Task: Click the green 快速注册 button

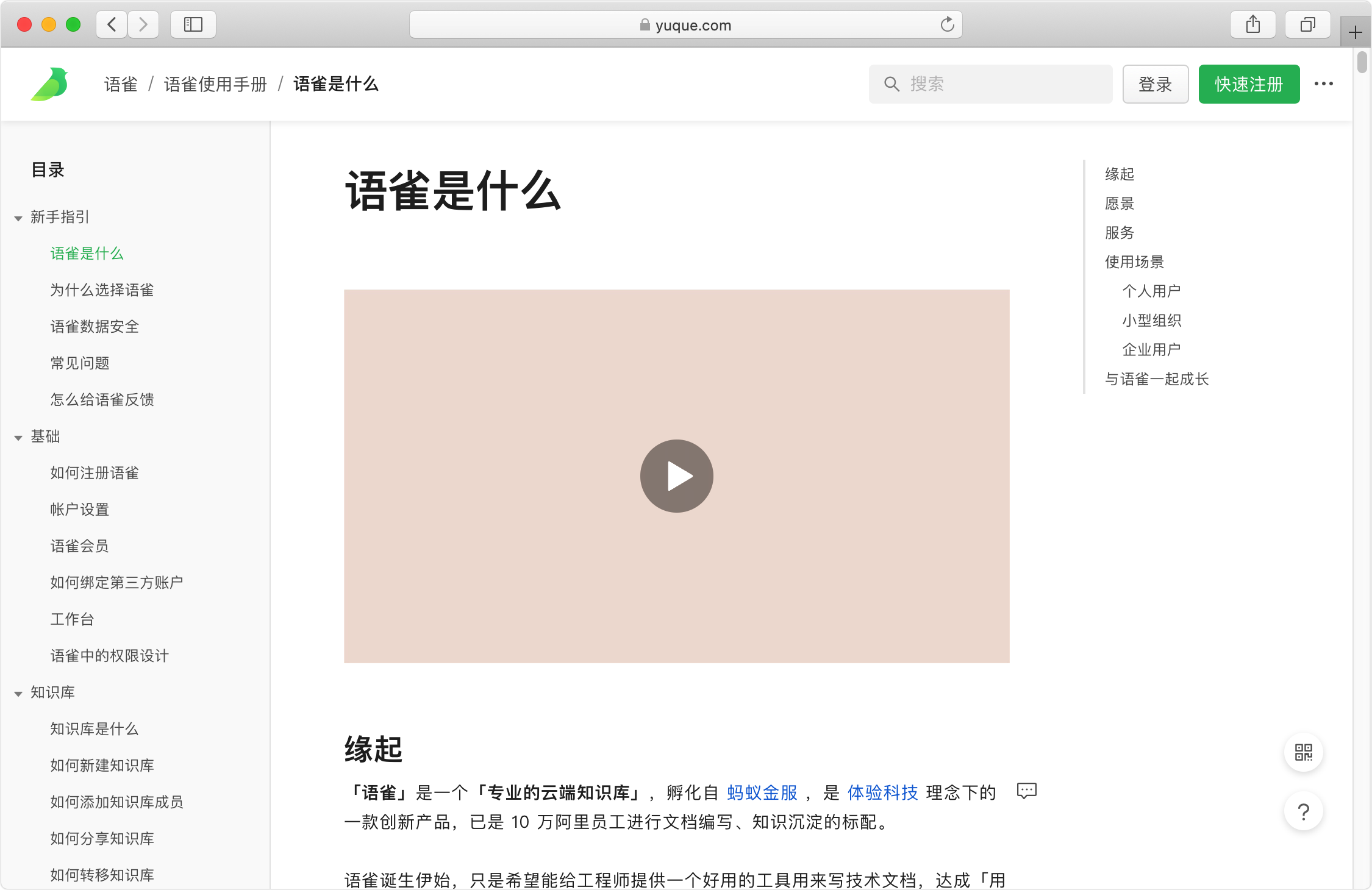Action: [1249, 84]
